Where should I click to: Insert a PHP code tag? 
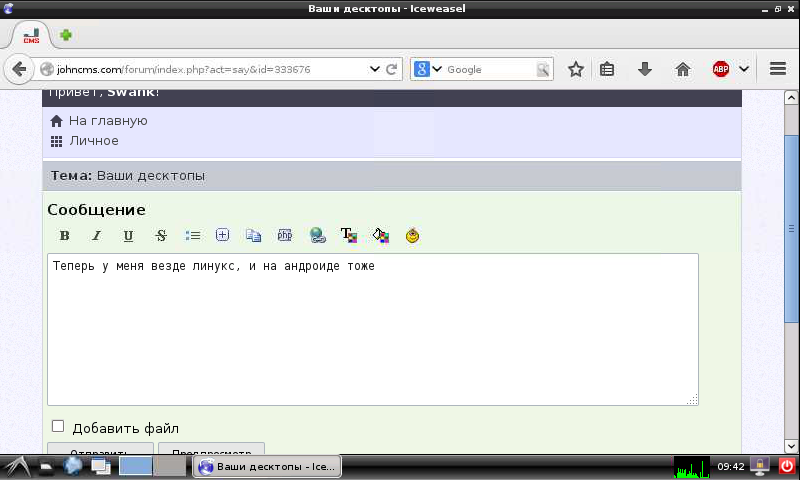pyautogui.click(x=285, y=235)
